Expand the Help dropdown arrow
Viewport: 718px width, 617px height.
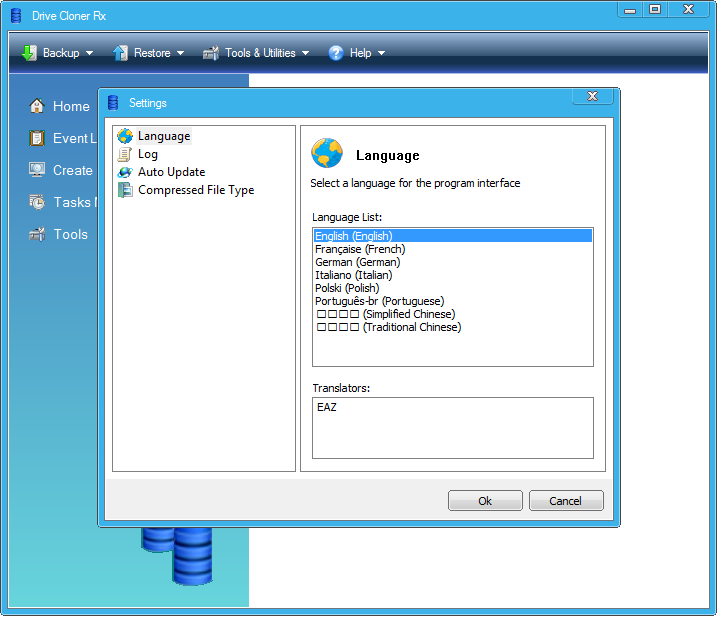point(381,54)
